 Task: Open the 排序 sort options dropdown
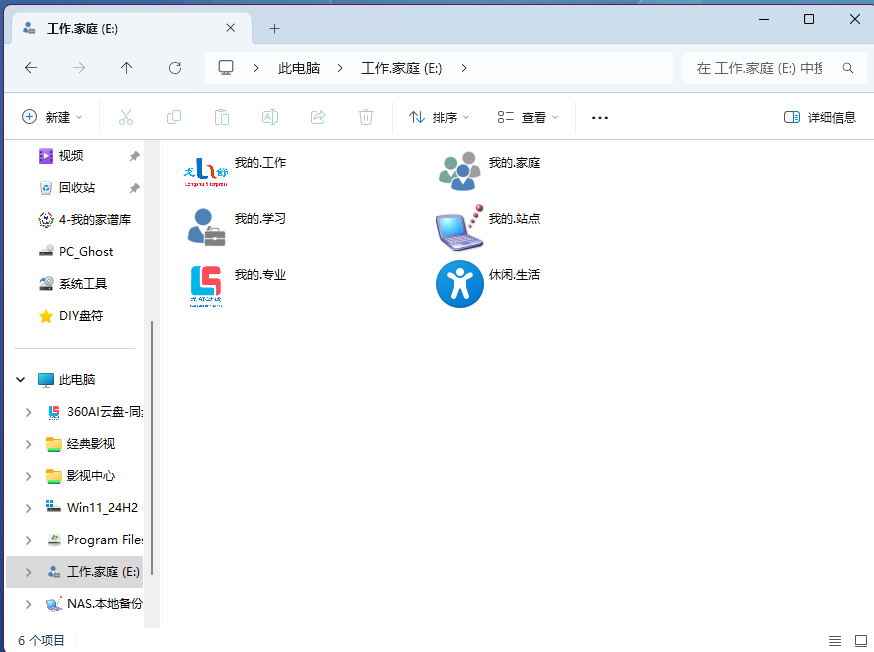[x=438, y=117]
